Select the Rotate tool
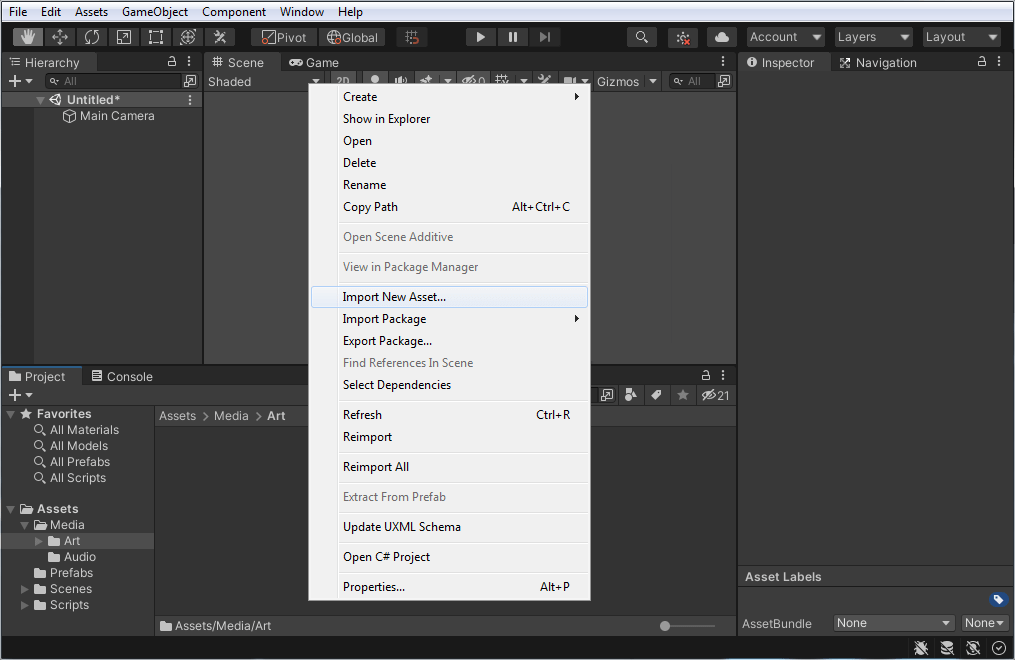Image resolution: width=1015 pixels, height=660 pixels. click(x=92, y=36)
